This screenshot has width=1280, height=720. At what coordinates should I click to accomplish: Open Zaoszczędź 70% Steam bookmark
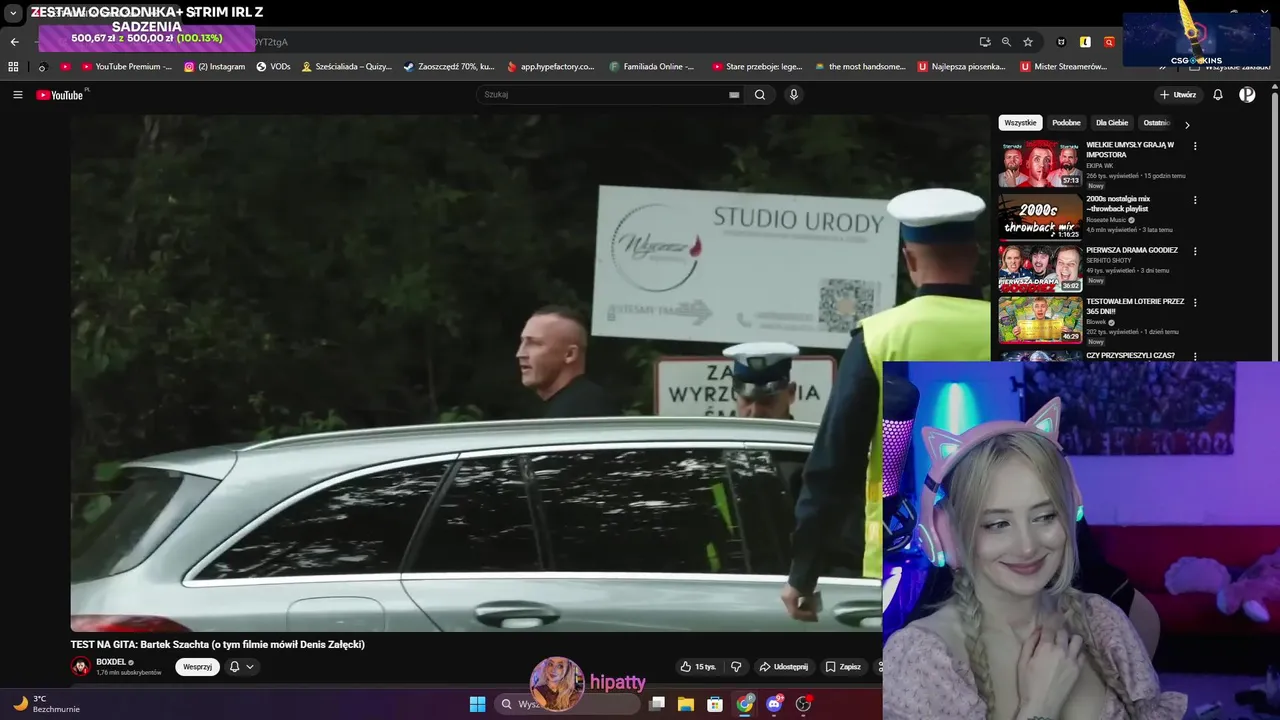(x=449, y=67)
